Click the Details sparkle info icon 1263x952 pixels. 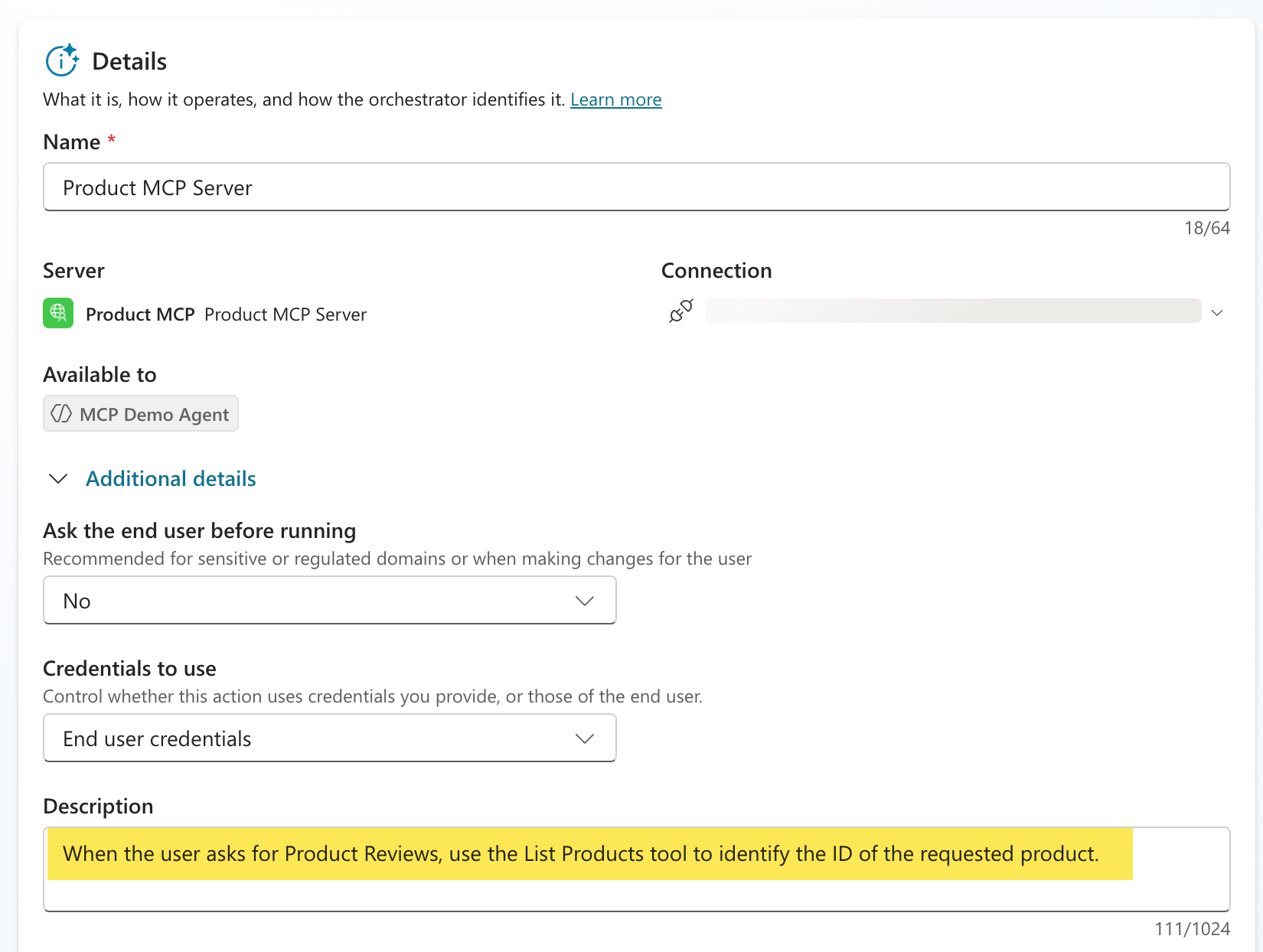(62, 60)
